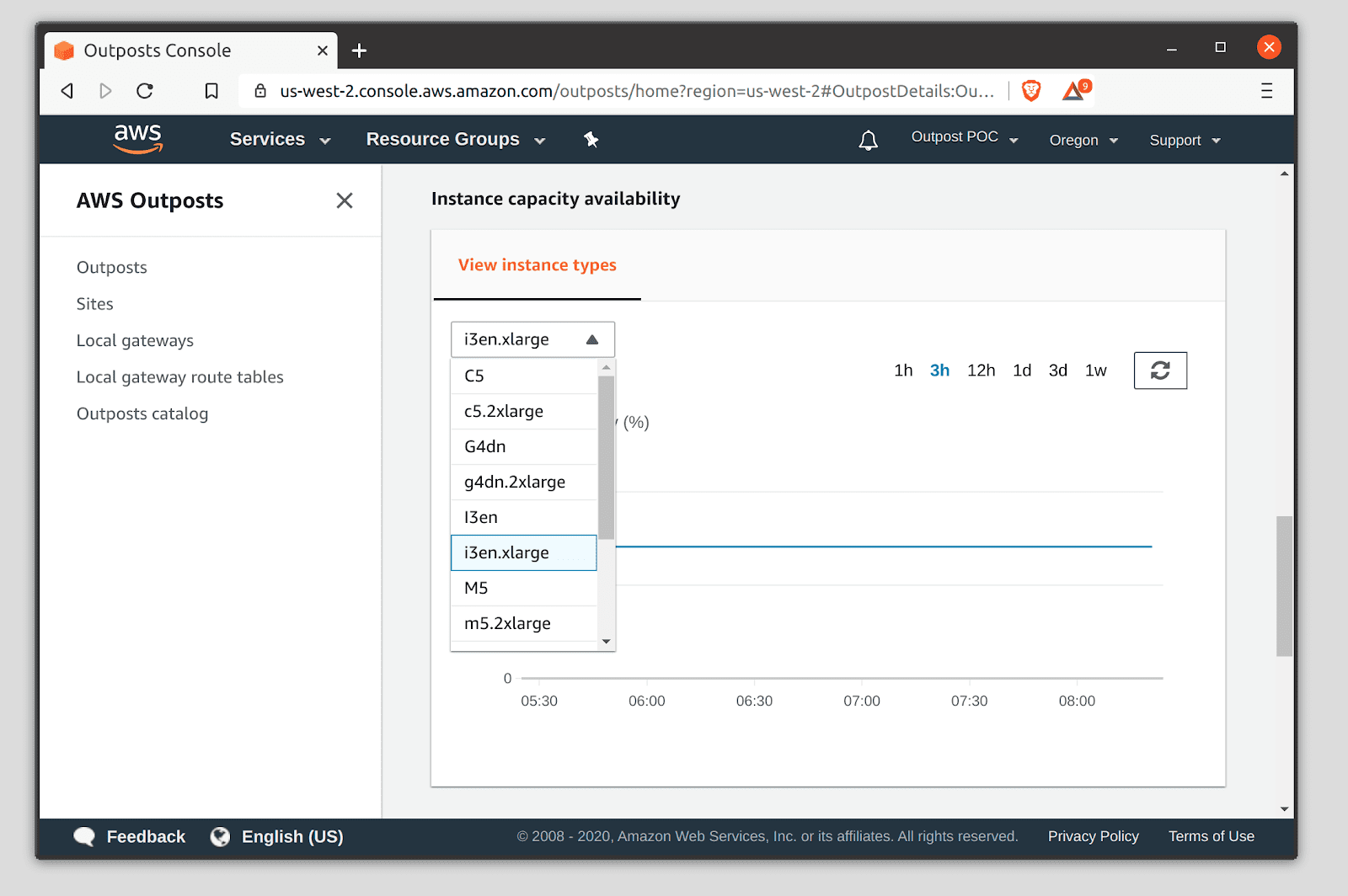The width and height of the screenshot is (1348, 896).
Task: Select M5 instance family
Action: (x=524, y=588)
